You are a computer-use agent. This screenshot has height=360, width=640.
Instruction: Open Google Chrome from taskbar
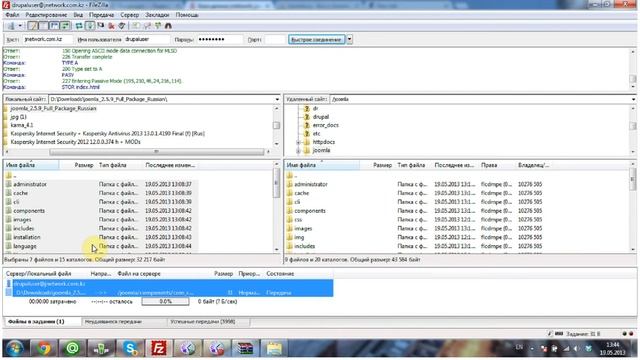tap(43, 348)
